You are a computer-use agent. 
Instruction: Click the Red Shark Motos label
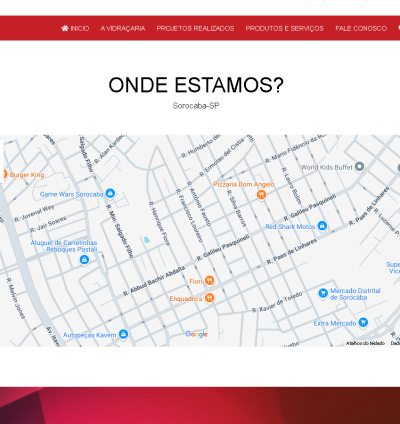click(290, 227)
